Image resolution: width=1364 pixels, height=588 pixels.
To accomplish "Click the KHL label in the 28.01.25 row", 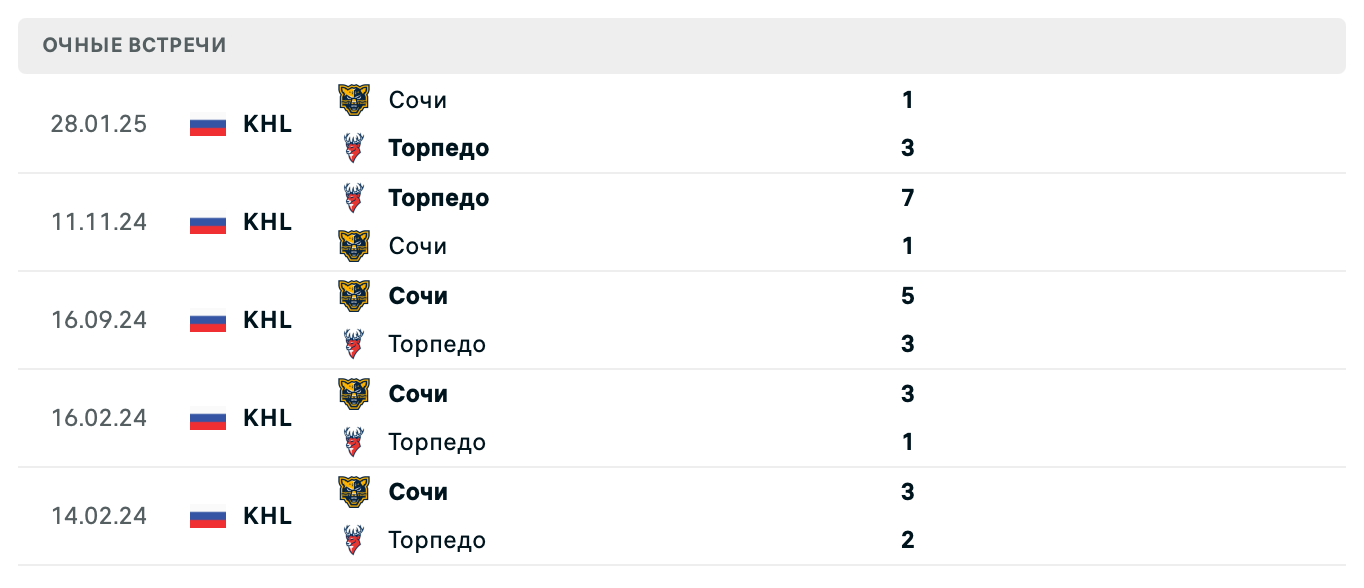I will 267,124.
